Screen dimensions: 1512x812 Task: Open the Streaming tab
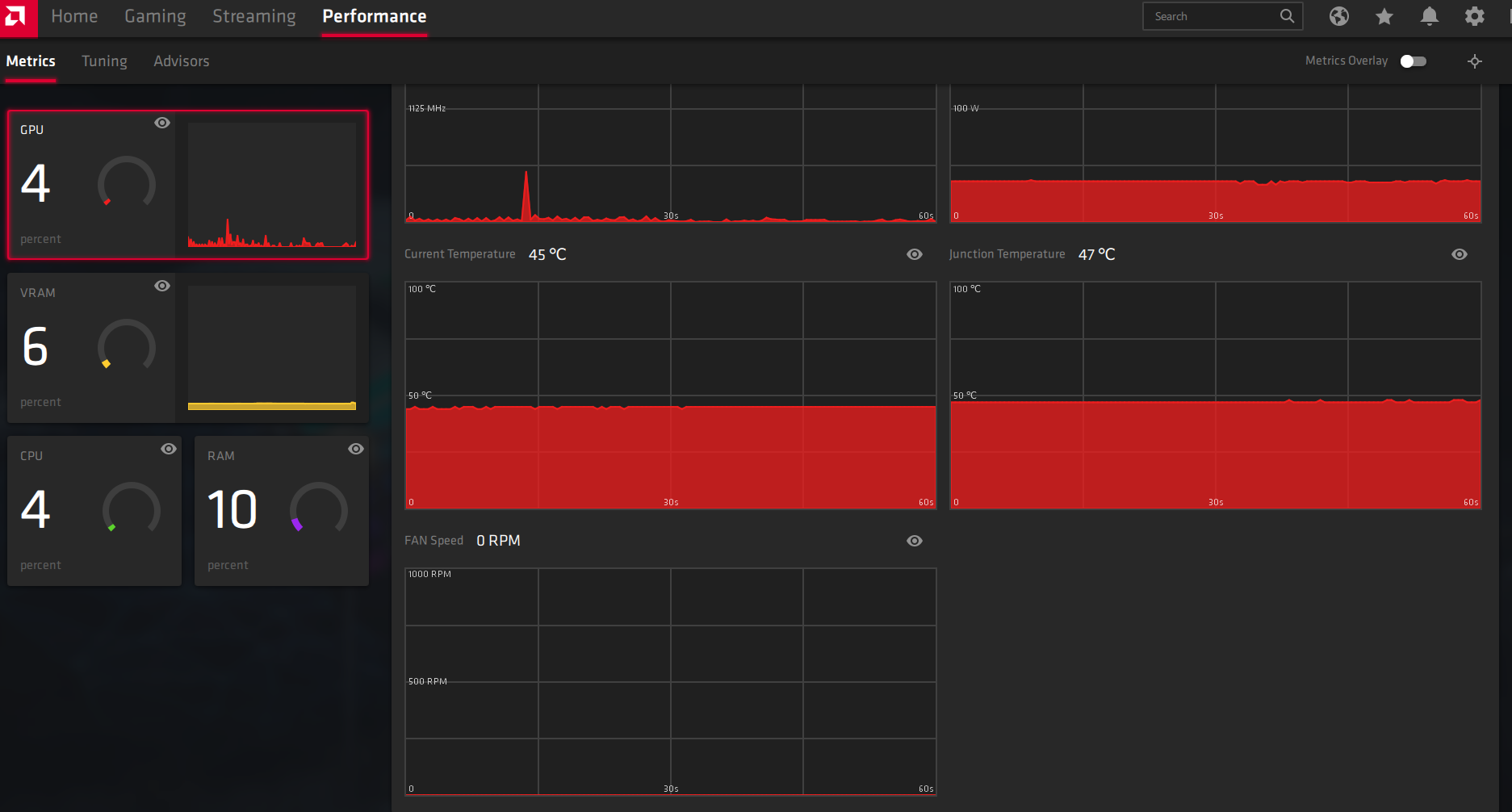click(254, 16)
